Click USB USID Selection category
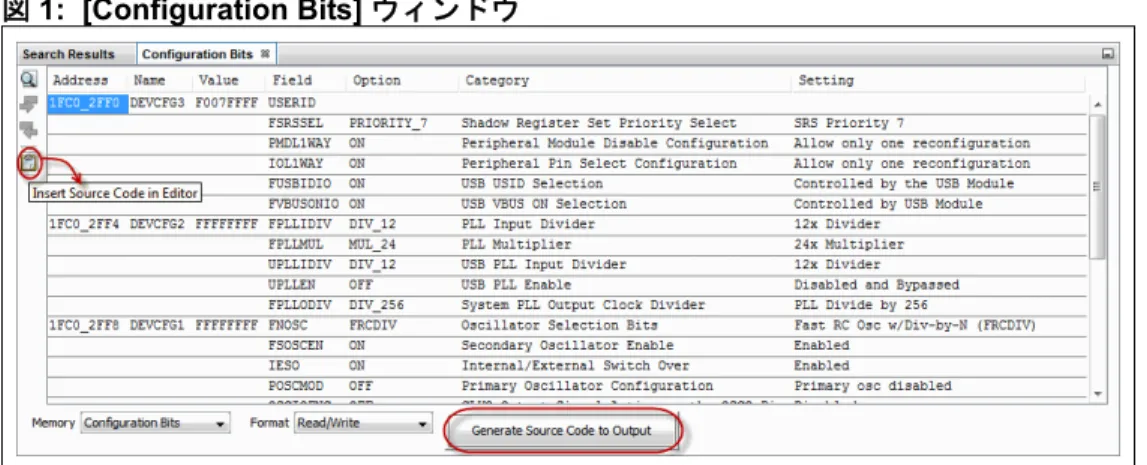This screenshot has width=1147, height=465. pos(533,184)
